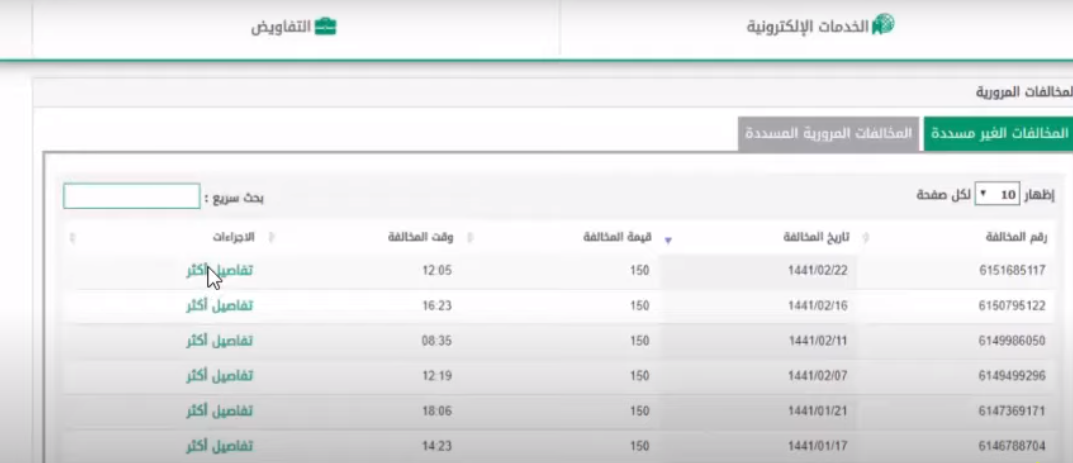Select the violation number cell 6146788704
Viewport: 1073px width, 463px height.
[1012, 446]
